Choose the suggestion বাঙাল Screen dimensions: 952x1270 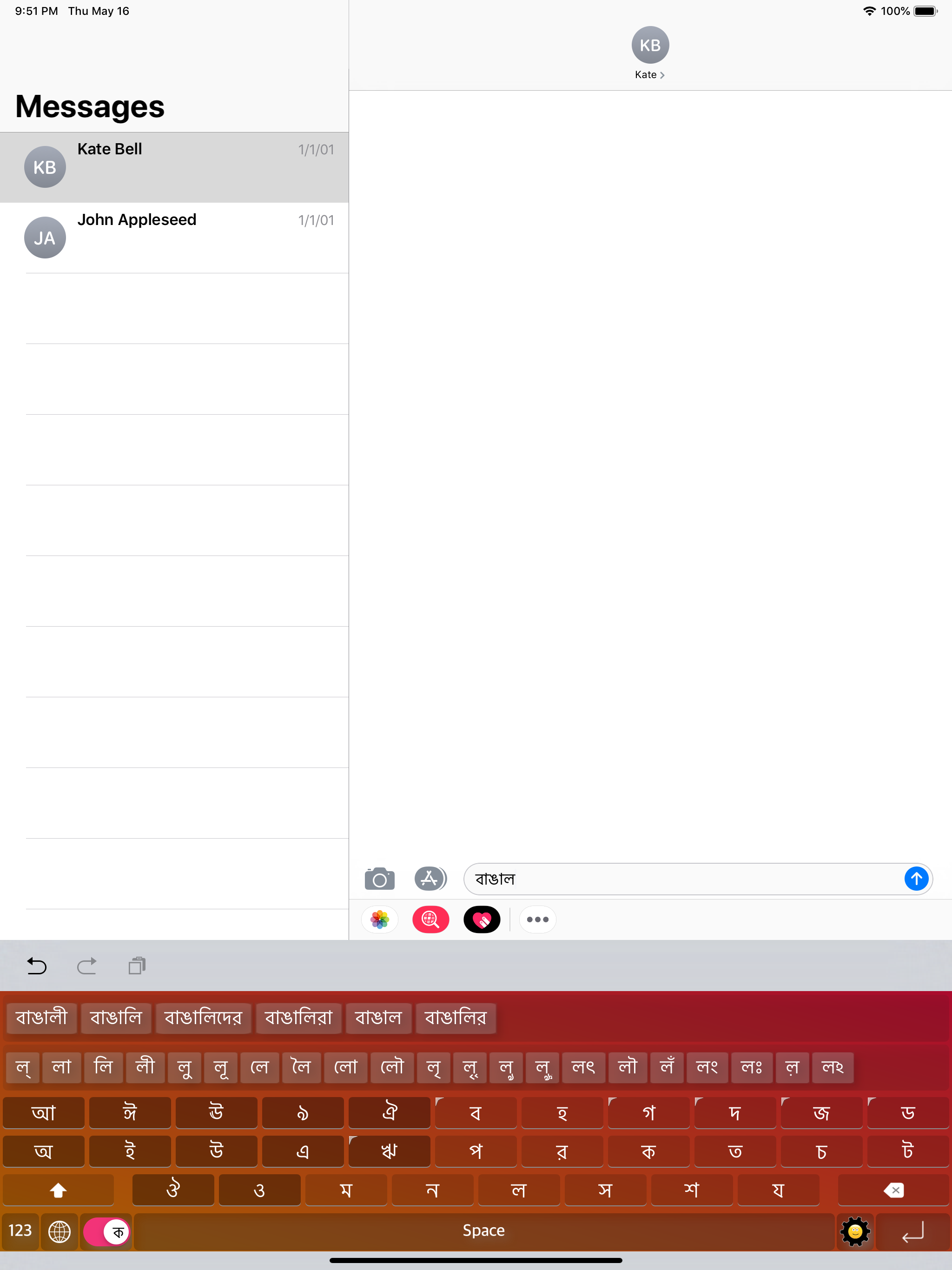point(378,1018)
